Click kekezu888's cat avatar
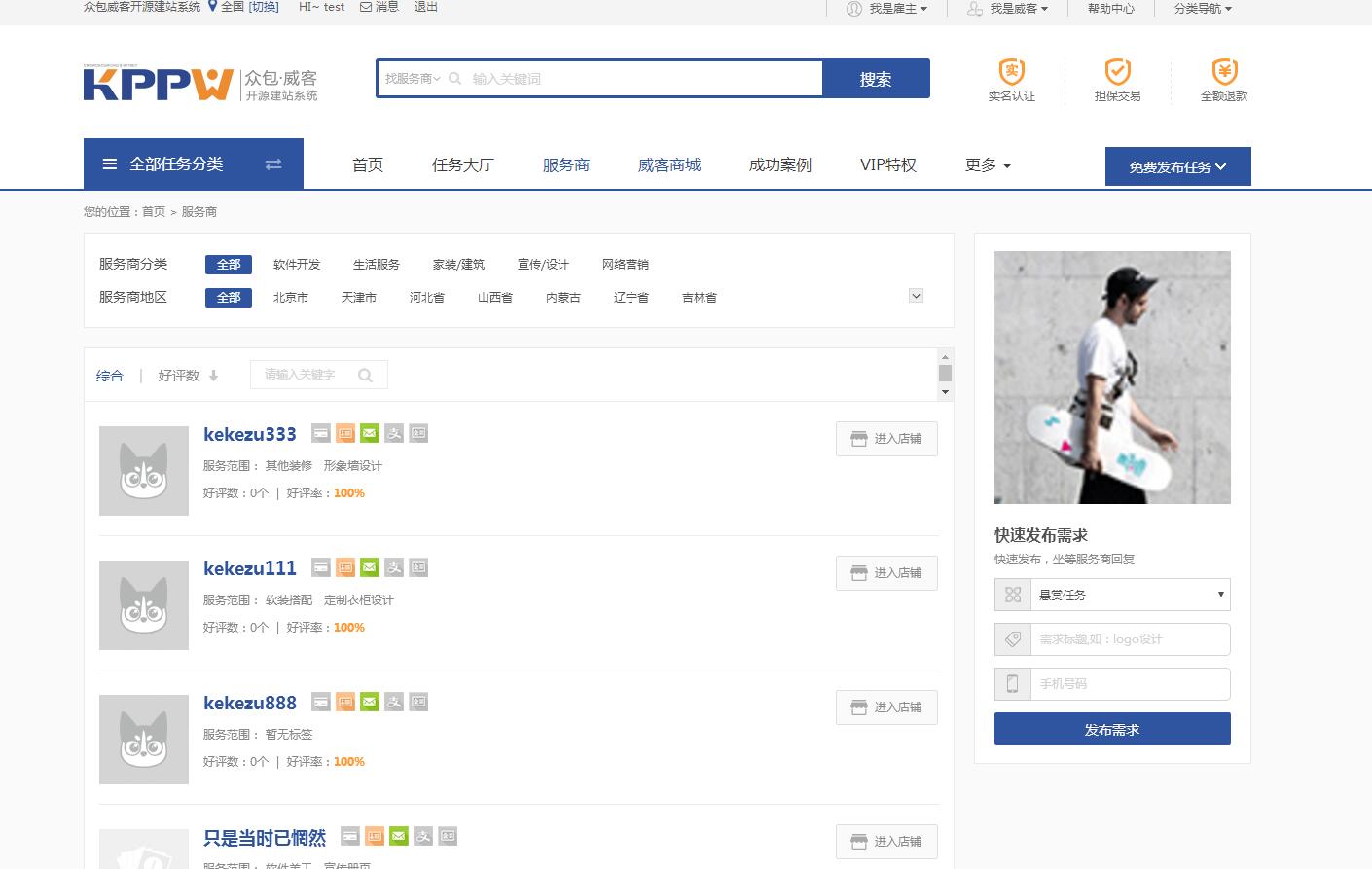This screenshot has width=1372, height=869. [144, 740]
